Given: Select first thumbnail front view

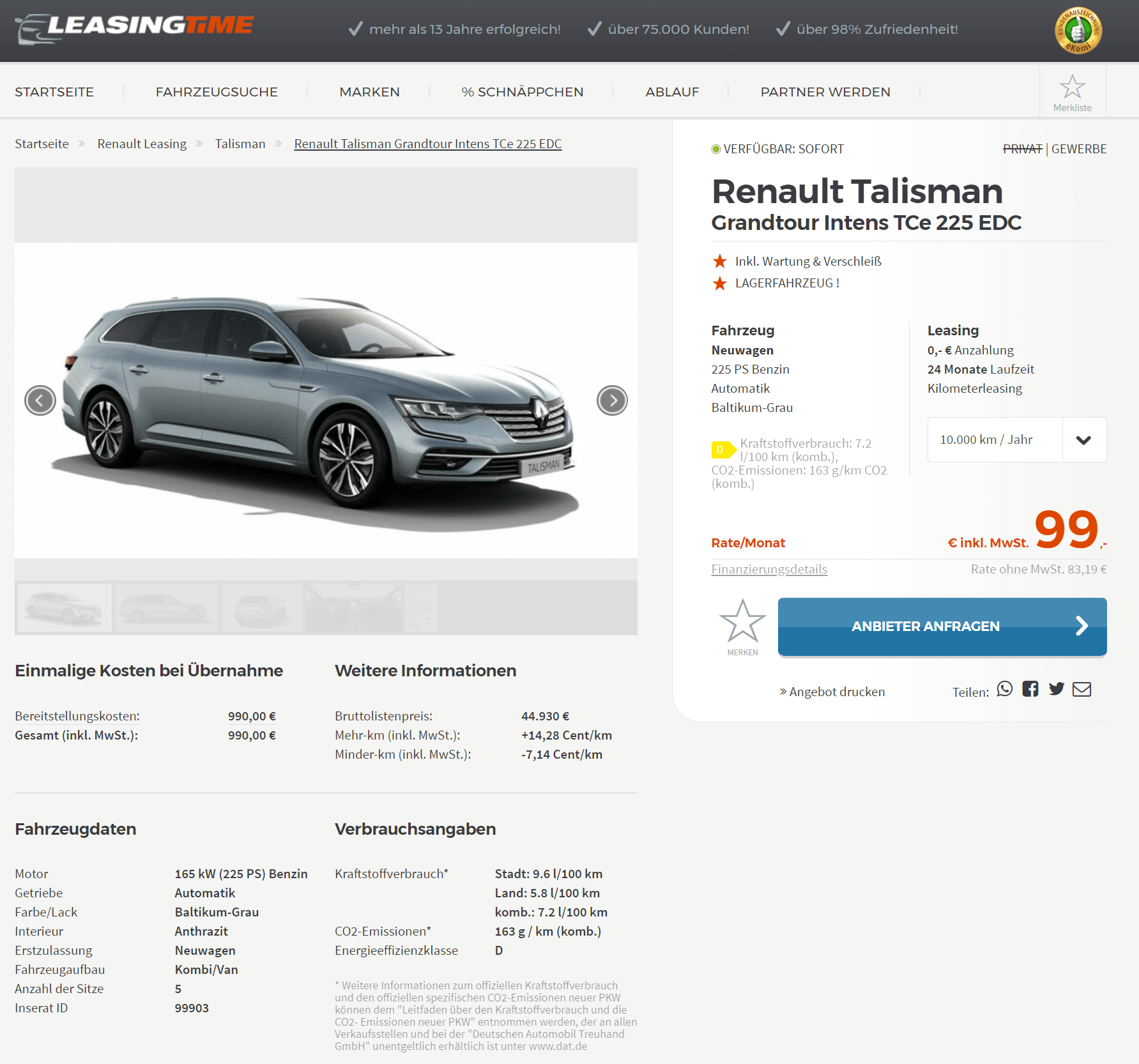Looking at the screenshot, I should [x=64, y=607].
